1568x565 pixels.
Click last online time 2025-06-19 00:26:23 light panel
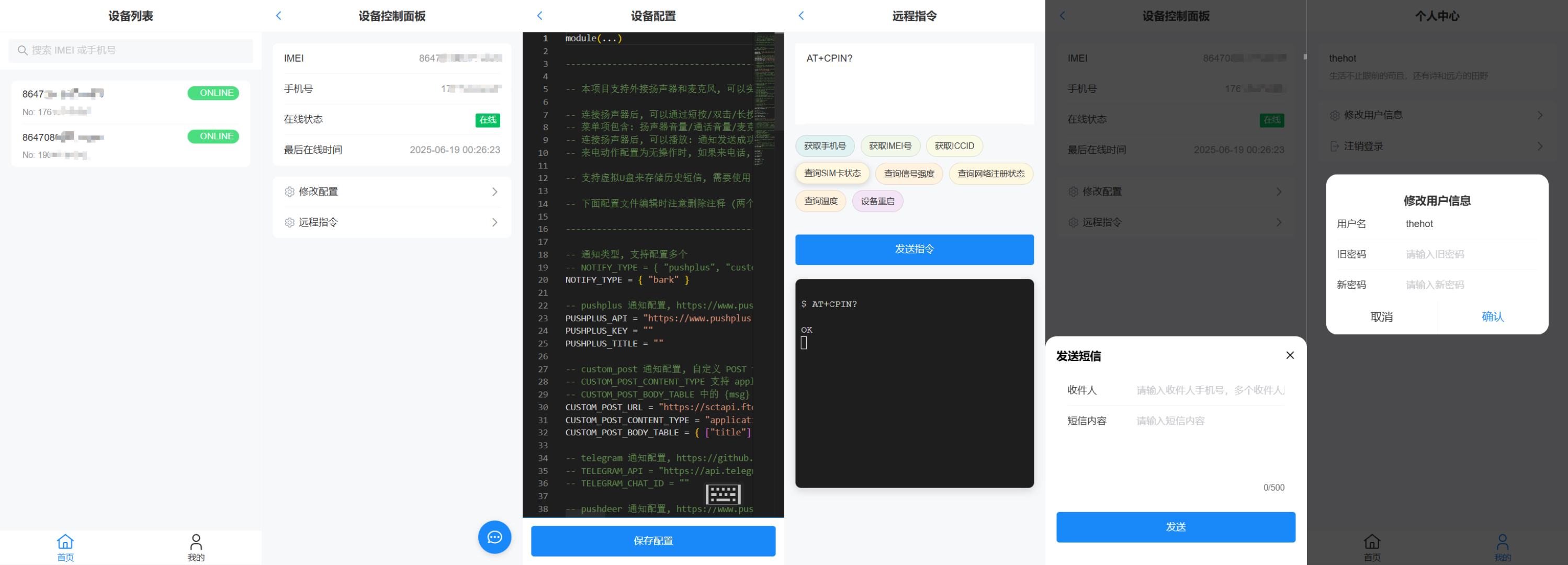(455, 150)
